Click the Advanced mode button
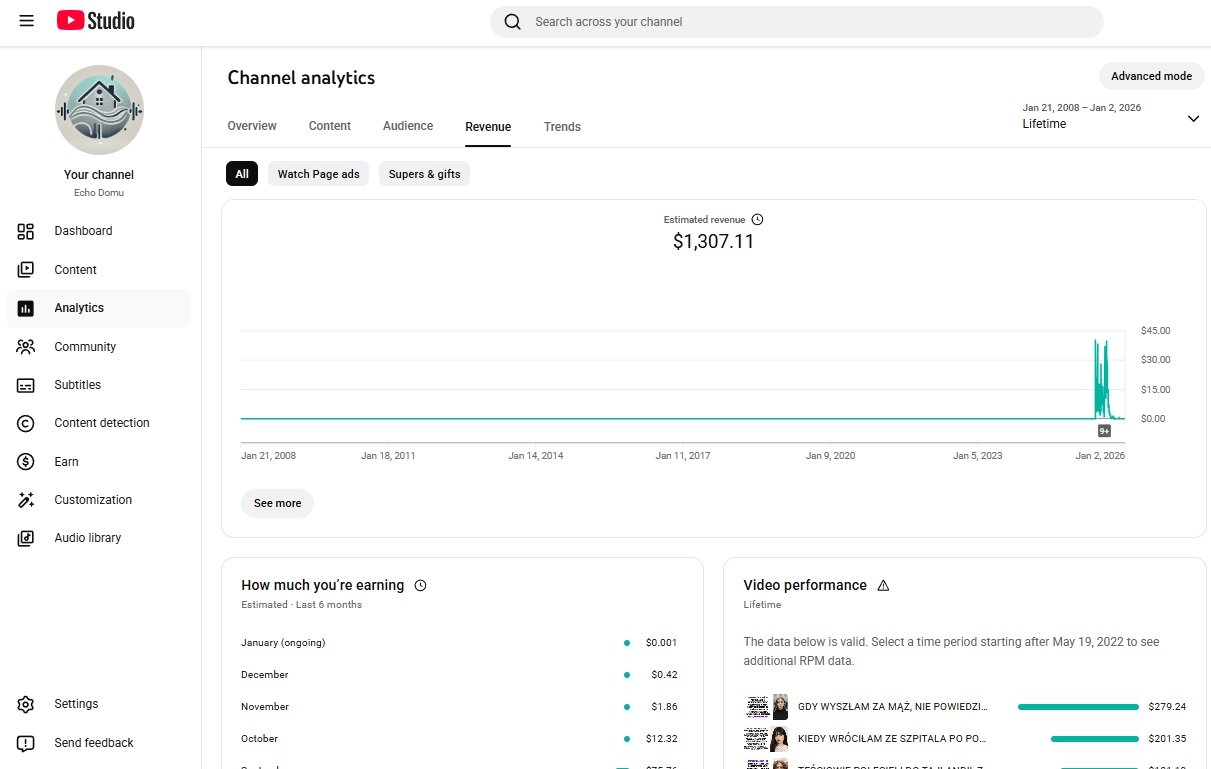 coord(1151,76)
